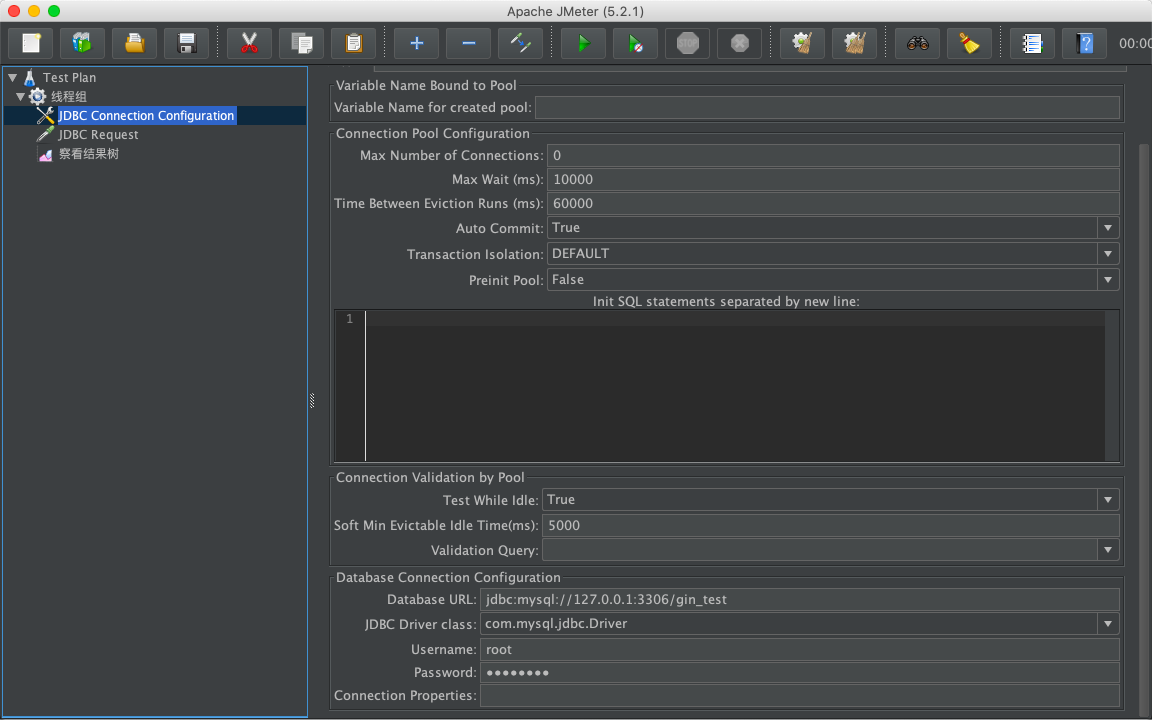This screenshot has height=720, width=1152.
Task: Click the Shutdown test icon
Action: [740, 43]
